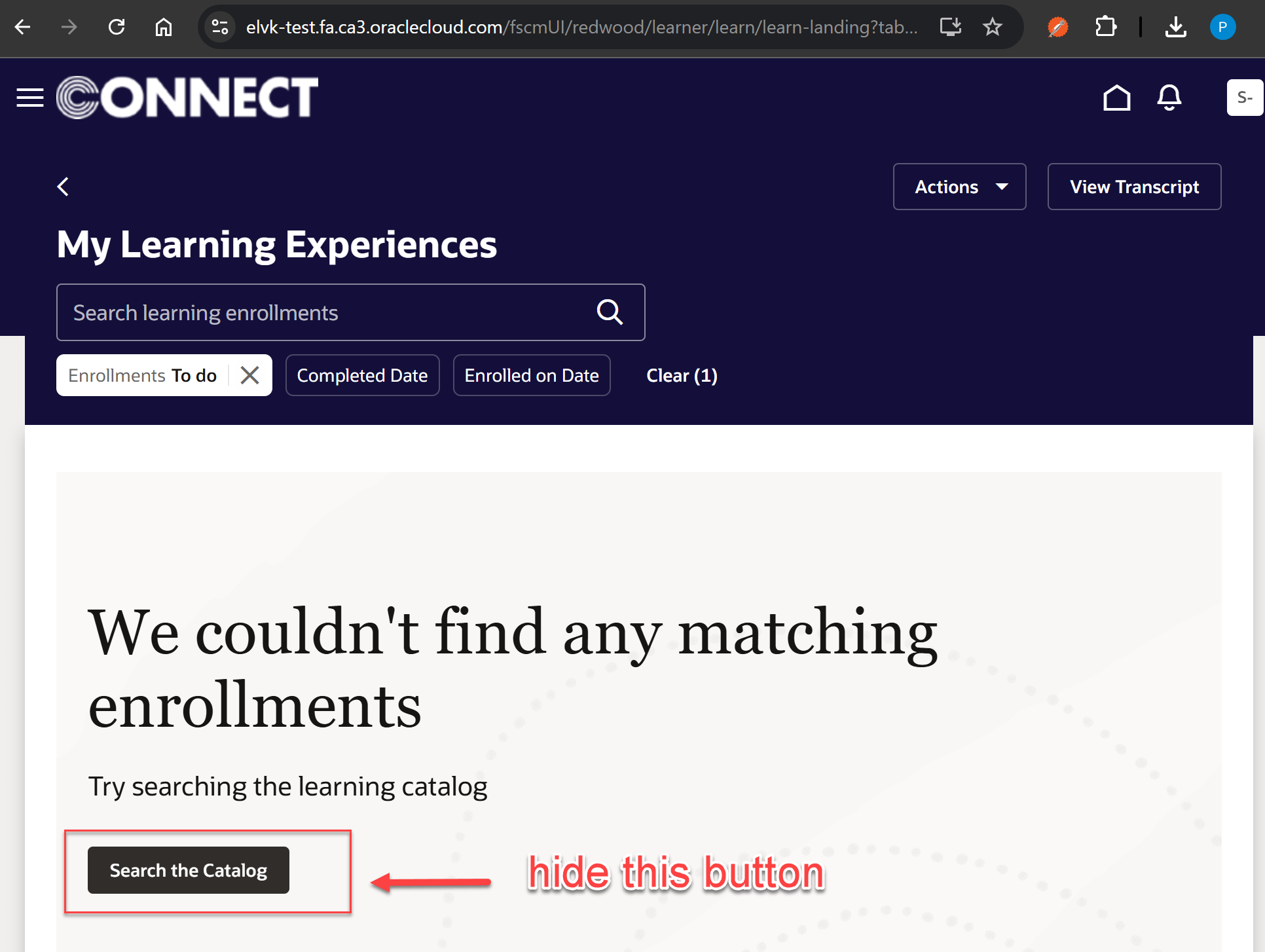Screen dimensions: 1265x952
Task: Remove the Enrollments To do filter chip
Action: tap(249, 375)
